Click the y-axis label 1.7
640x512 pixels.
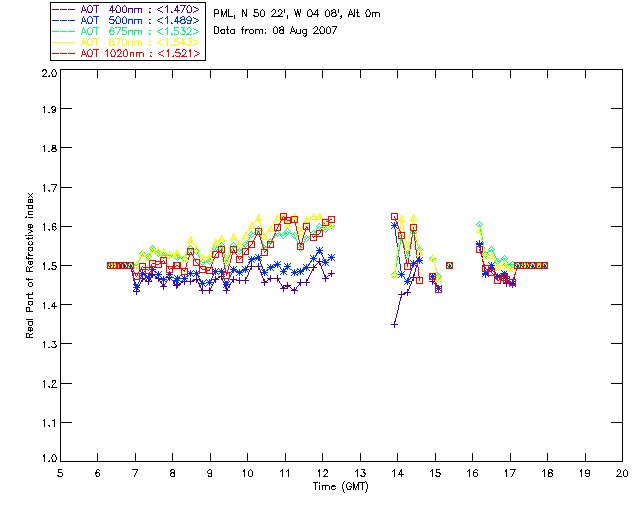click(x=49, y=188)
